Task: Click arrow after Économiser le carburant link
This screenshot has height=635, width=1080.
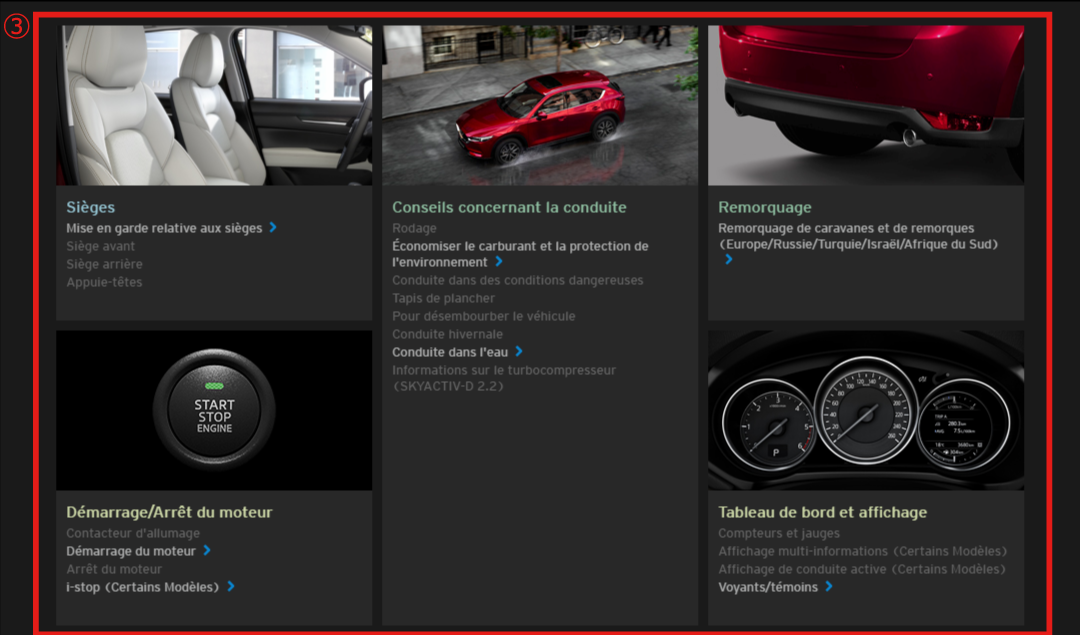Action: click(499, 262)
